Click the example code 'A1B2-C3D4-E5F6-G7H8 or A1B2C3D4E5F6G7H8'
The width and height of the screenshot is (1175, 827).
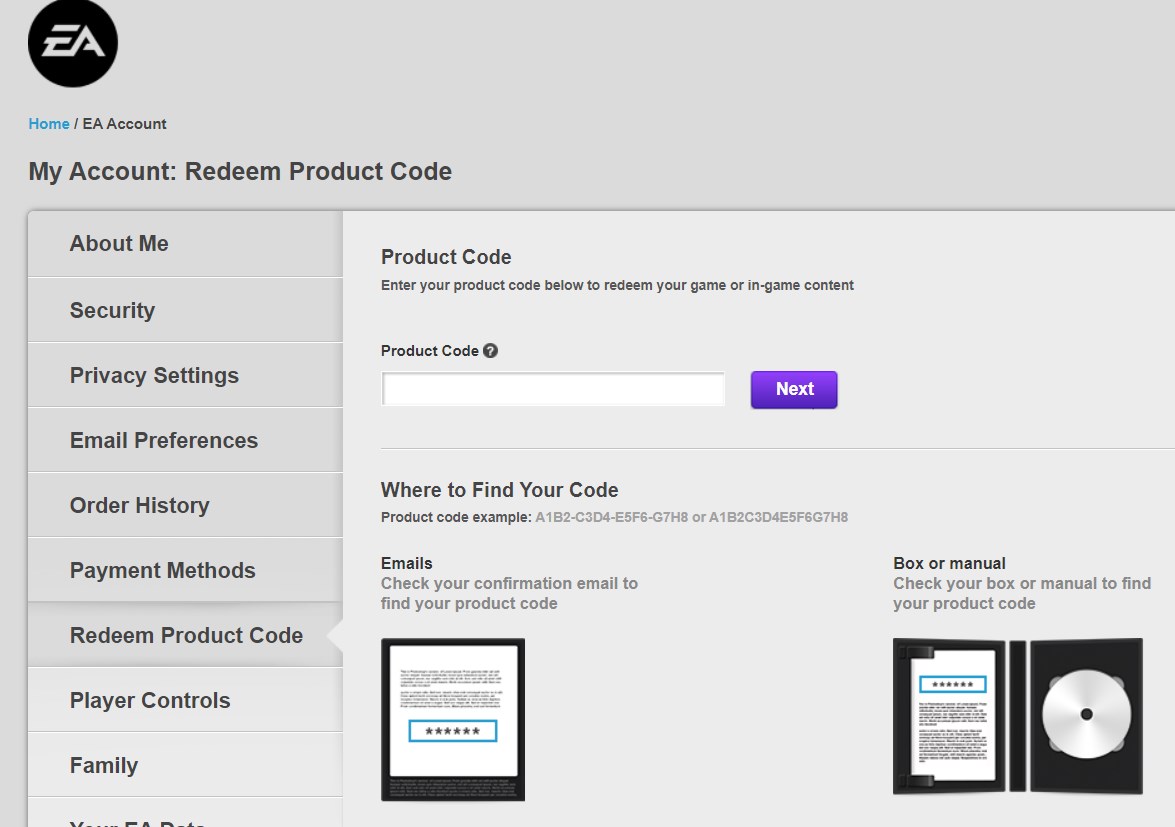coord(691,518)
